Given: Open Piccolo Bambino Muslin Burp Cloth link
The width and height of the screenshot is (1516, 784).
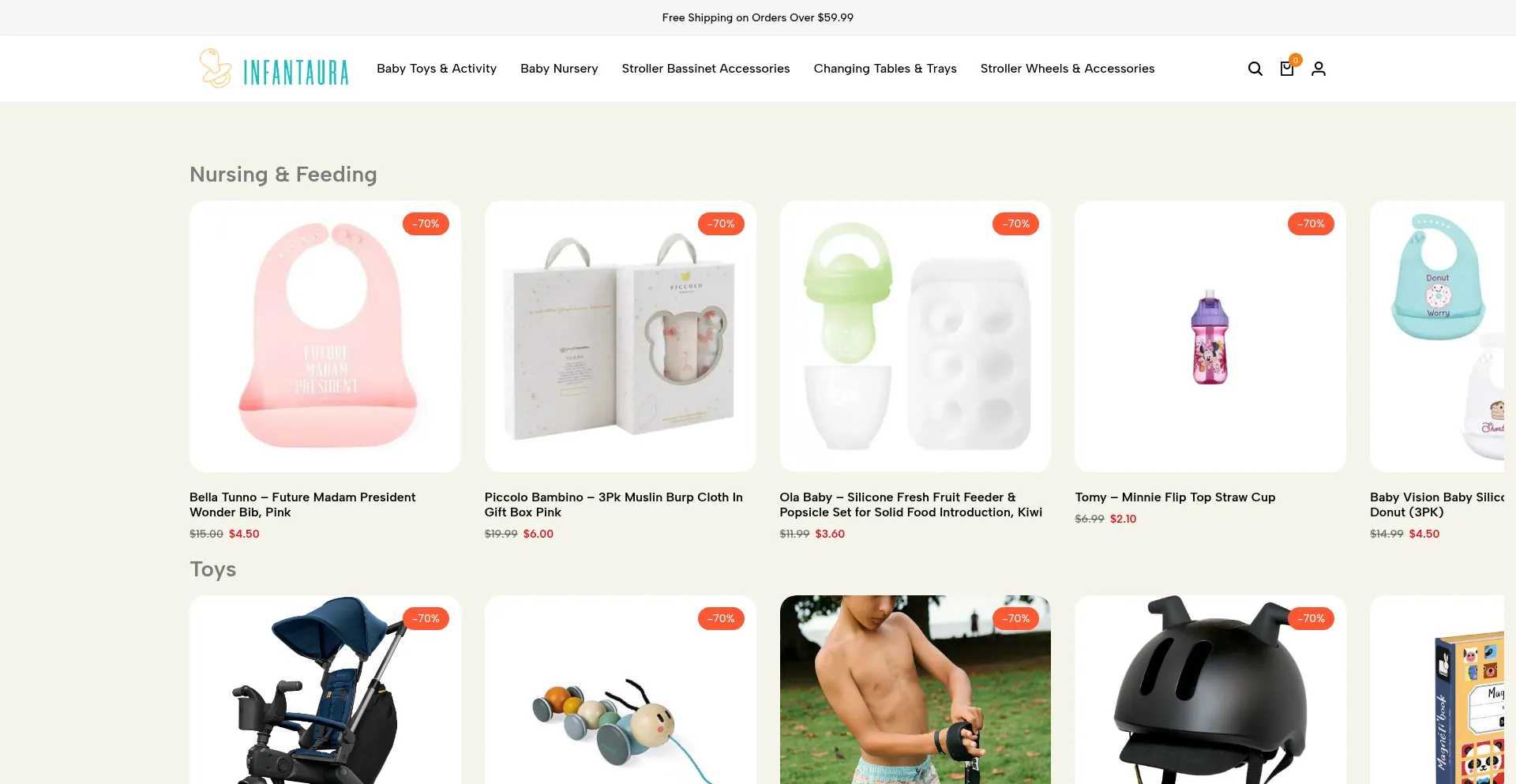Looking at the screenshot, I should tap(614, 505).
